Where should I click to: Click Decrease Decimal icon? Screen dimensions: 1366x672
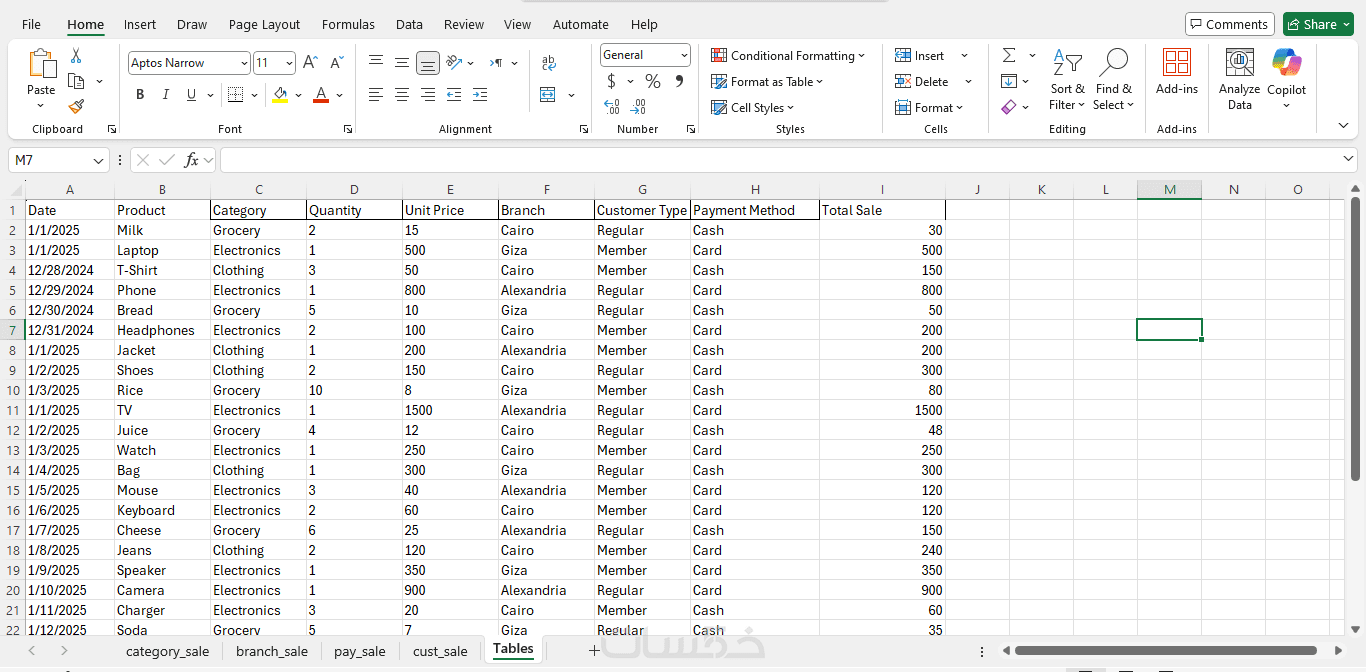(639, 106)
